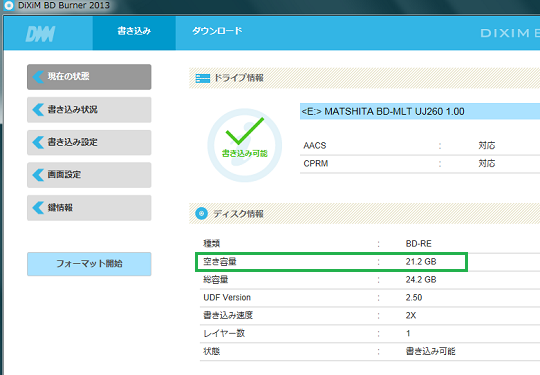Screen dimensions: 540x375
Task: Click the CPRM row label
Action: (316, 164)
